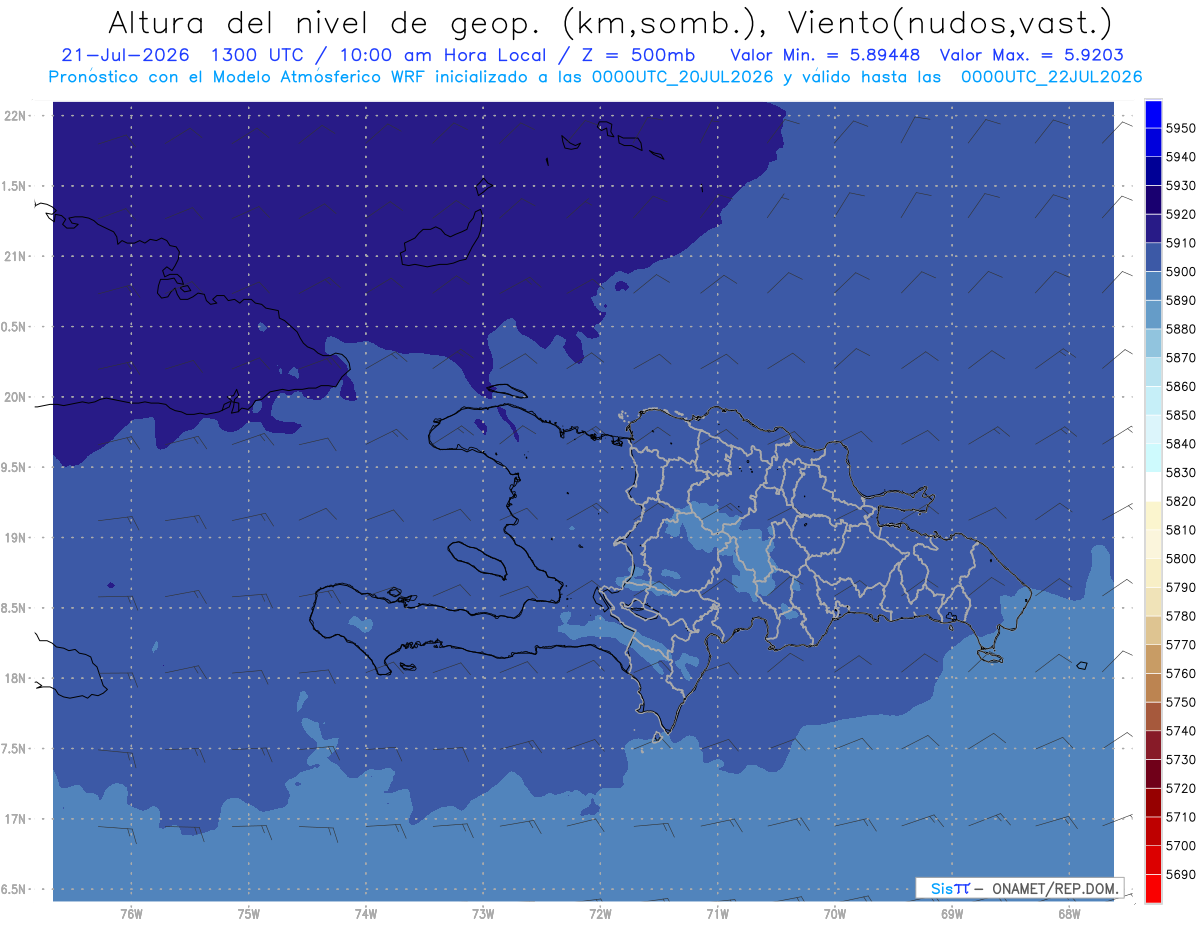This screenshot has width=1200, height=927.
Task: Click the '22N' latitude axis label
Action: (15, 115)
